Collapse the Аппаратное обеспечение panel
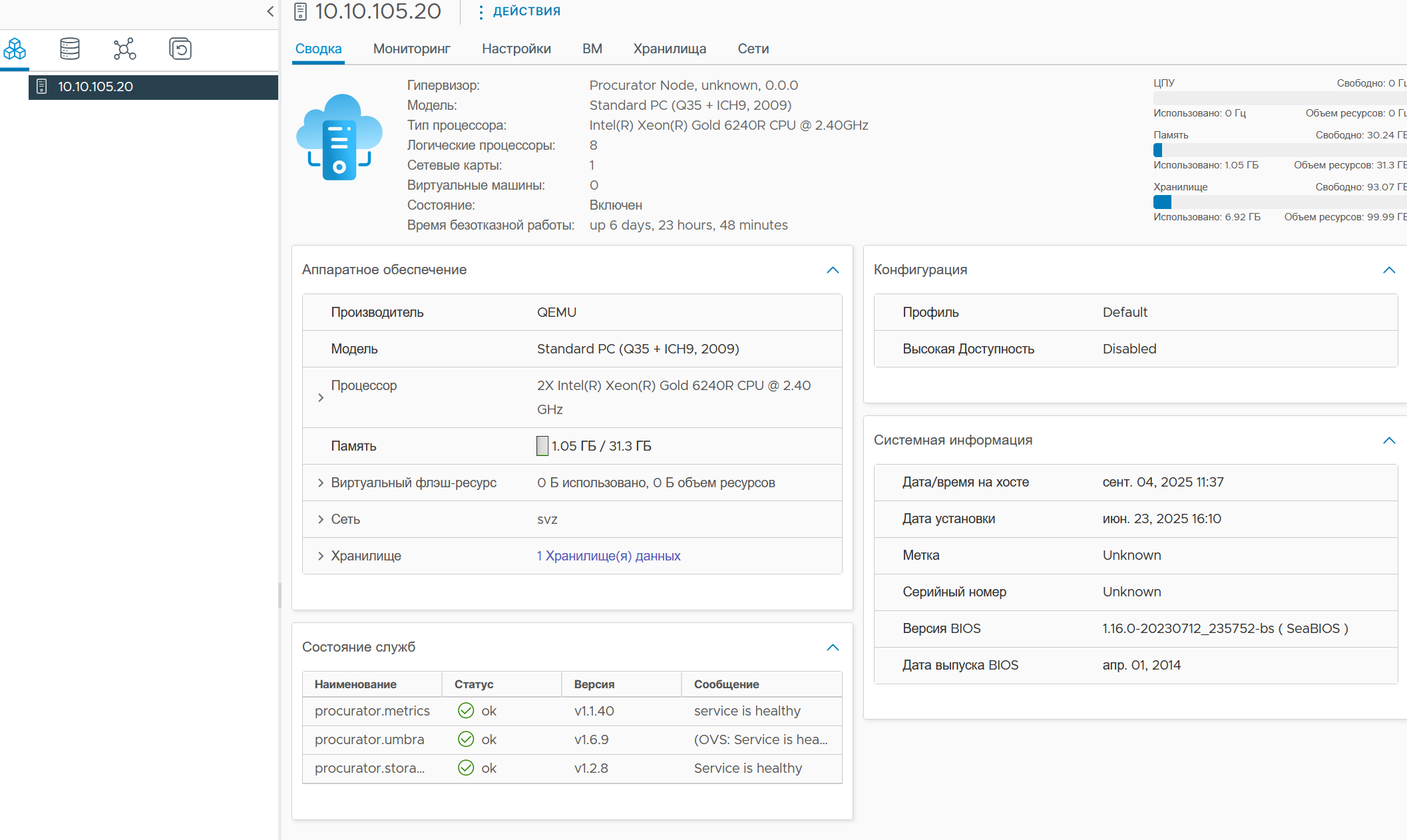Viewport: 1407px width, 840px height. coord(833,270)
